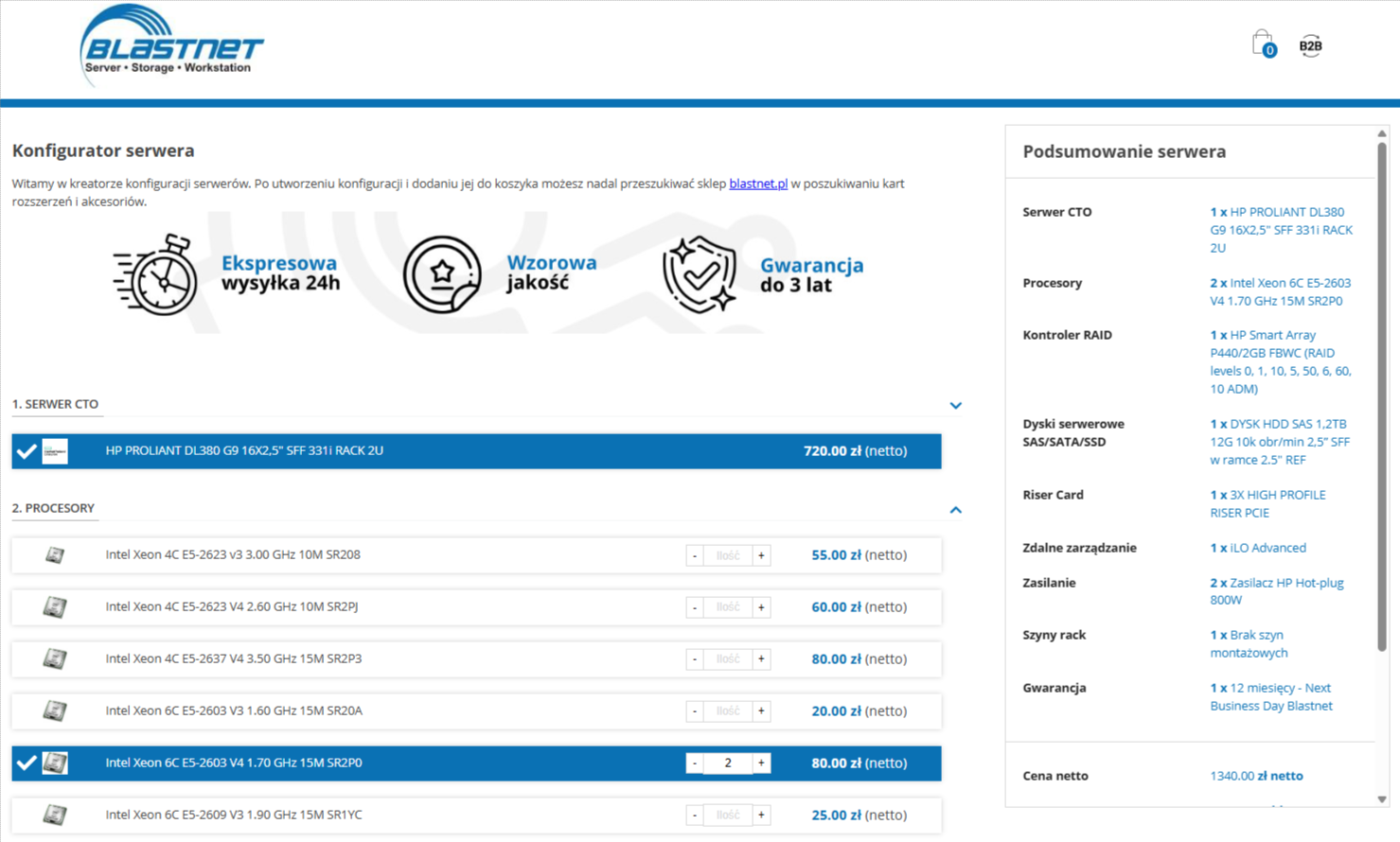The width and height of the screenshot is (1400, 842).
Task: Click the CPU icon beside Intel Xeon 4C E5-2637 V4
Action: [x=54, y=659]
